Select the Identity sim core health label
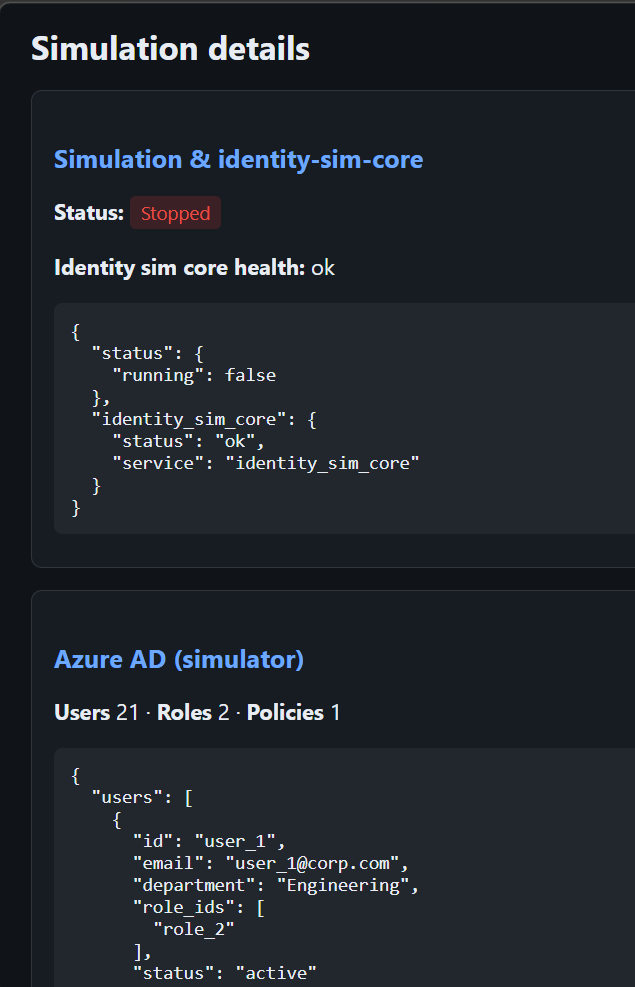Image resolution: width=635 pixels, height=987 pixels. (180, 267)
